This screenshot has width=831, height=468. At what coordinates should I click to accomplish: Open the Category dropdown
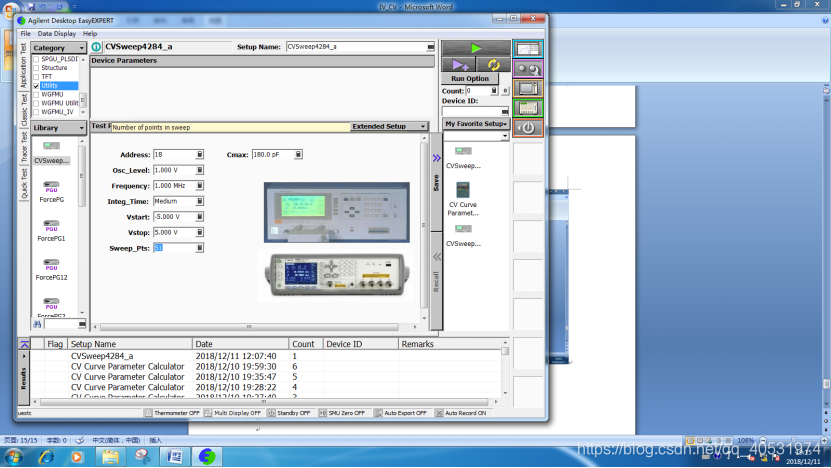tap(58, 48)
